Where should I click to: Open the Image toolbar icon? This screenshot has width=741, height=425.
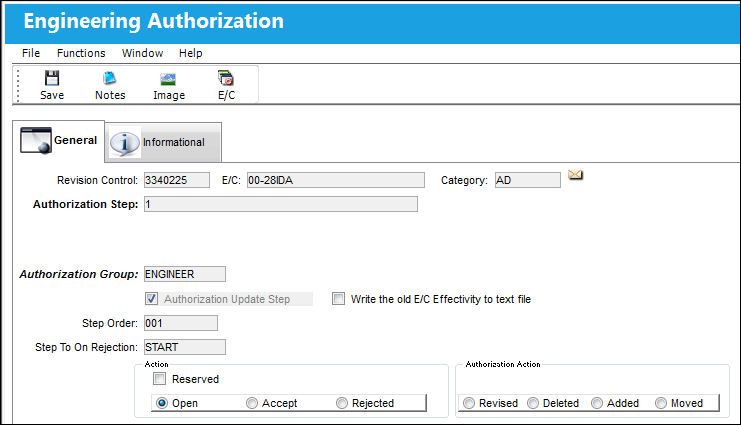(x=168, y=79)
